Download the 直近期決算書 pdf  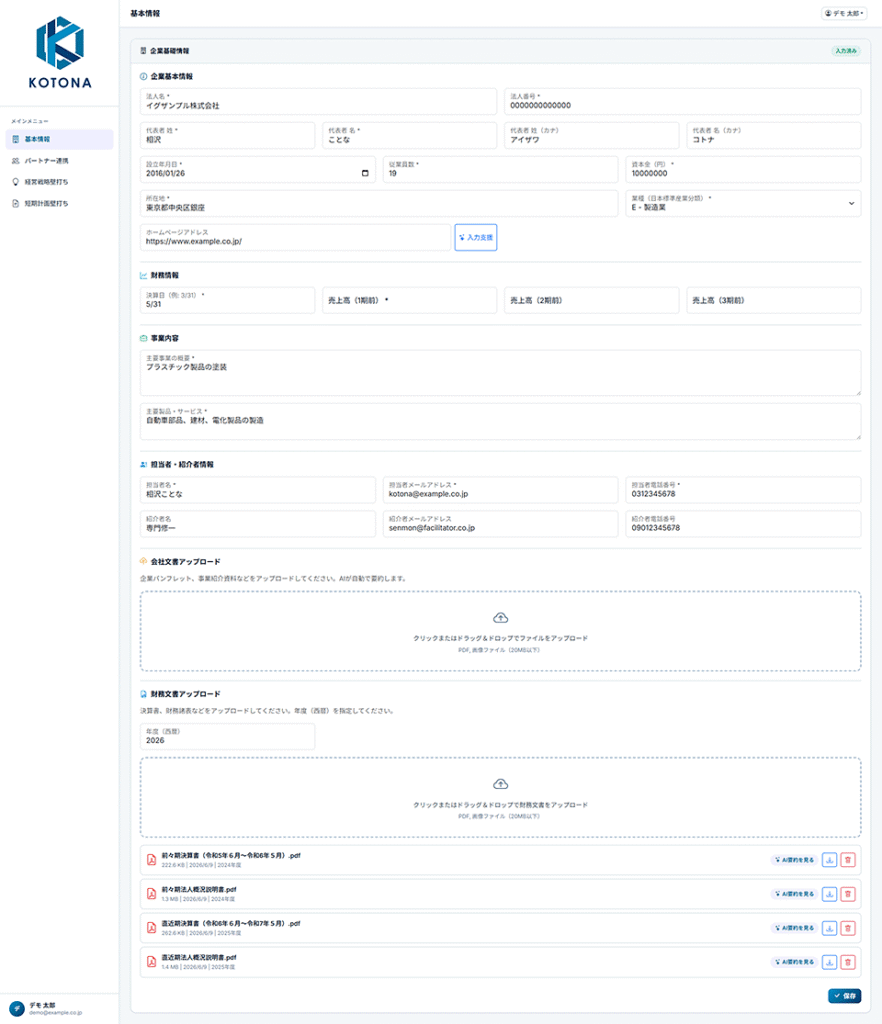[x=829, y=928]
